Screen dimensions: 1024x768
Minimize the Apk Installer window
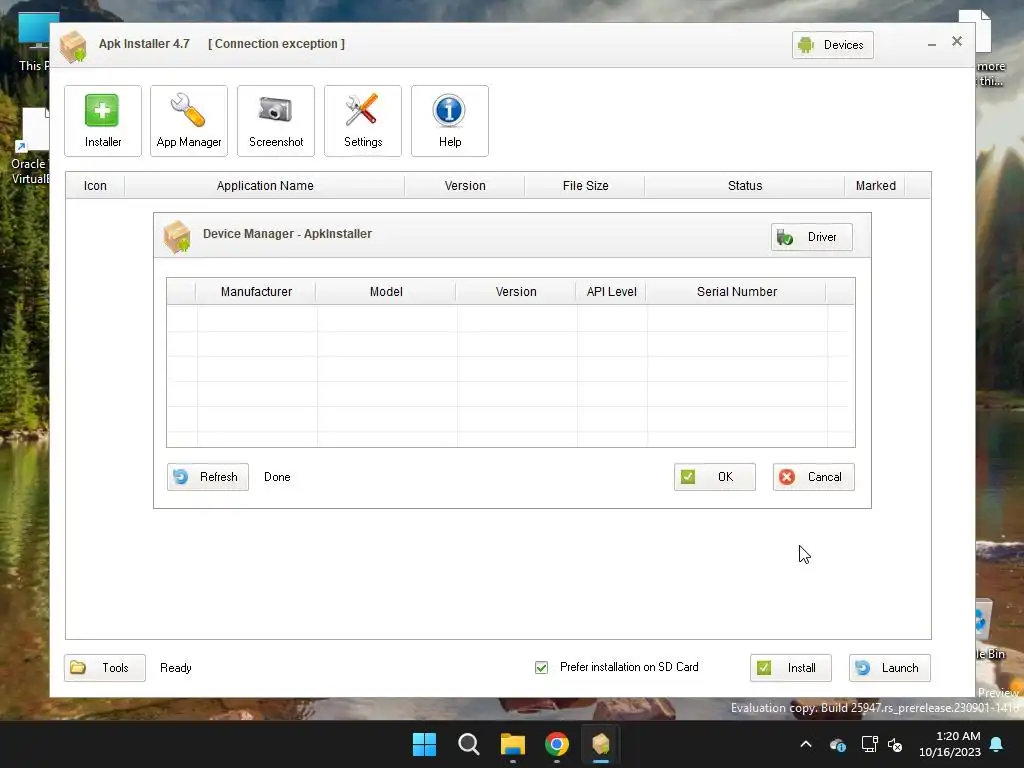click(932, 44)
